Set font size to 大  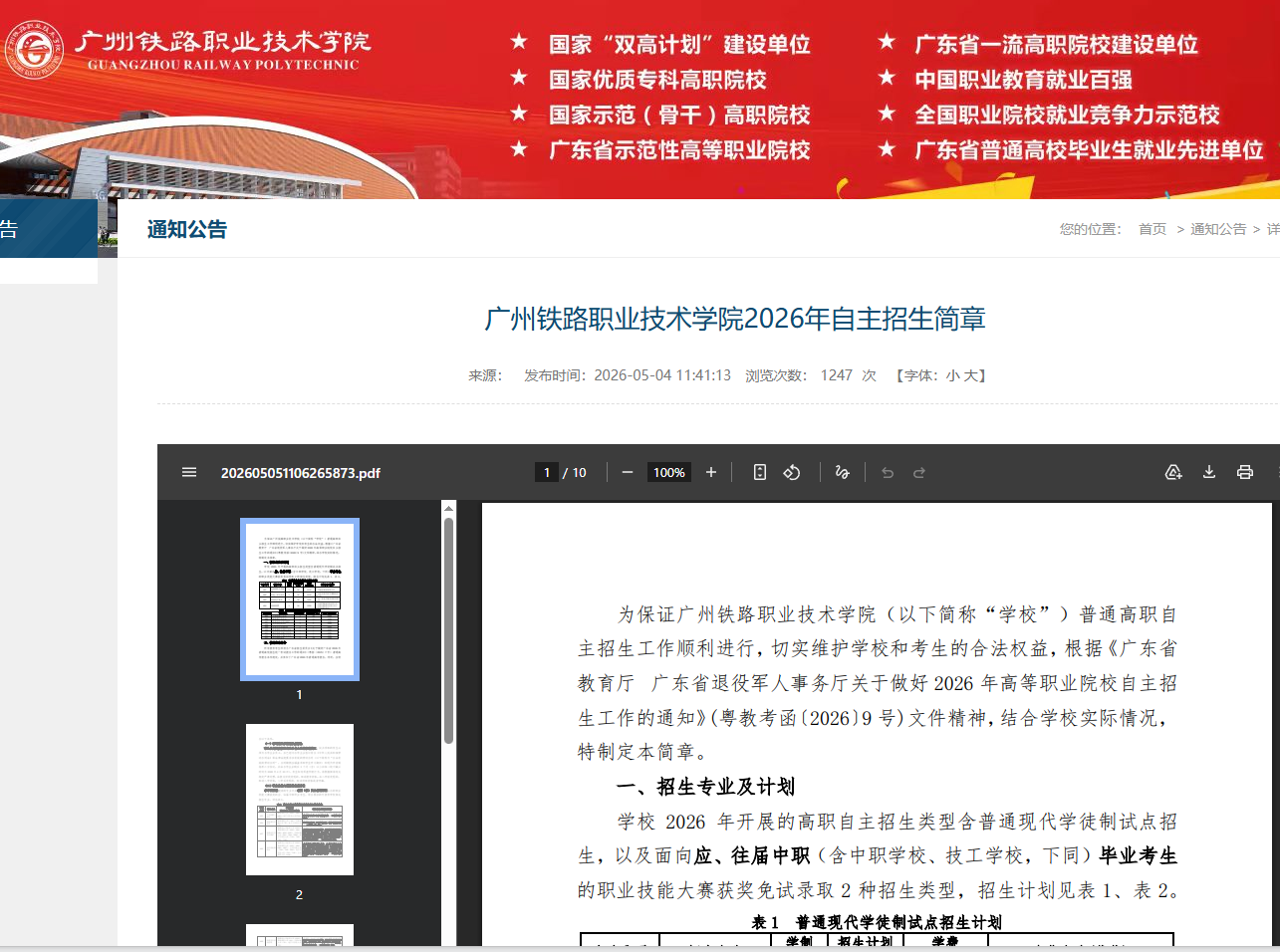pyautogui.click(x=970, y=375)
